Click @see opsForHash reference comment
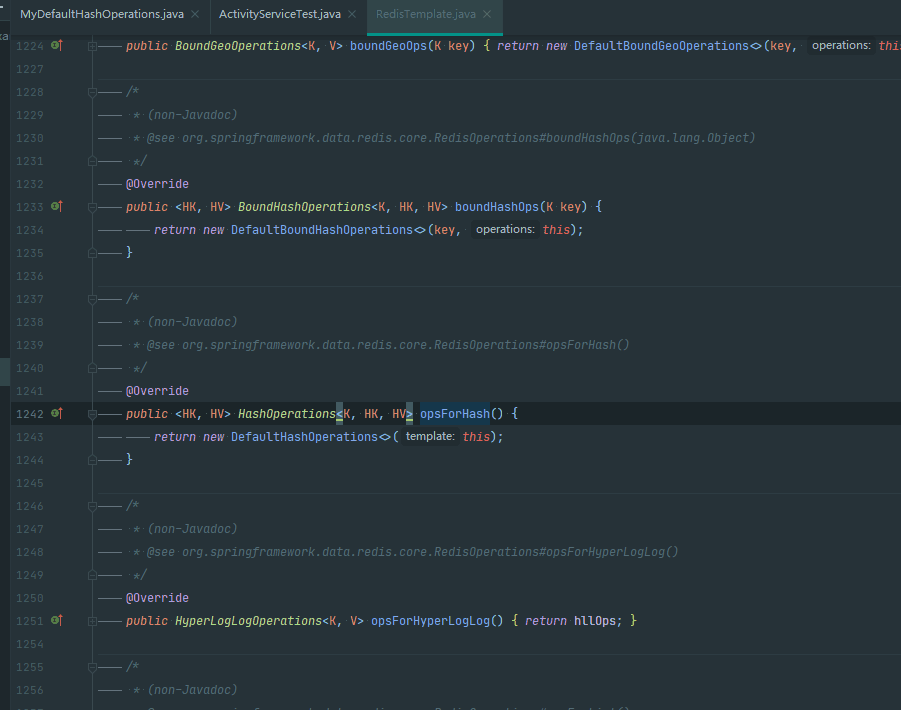Screen dimensions: 901x710 pyautogui.click(x=388, y=345)
